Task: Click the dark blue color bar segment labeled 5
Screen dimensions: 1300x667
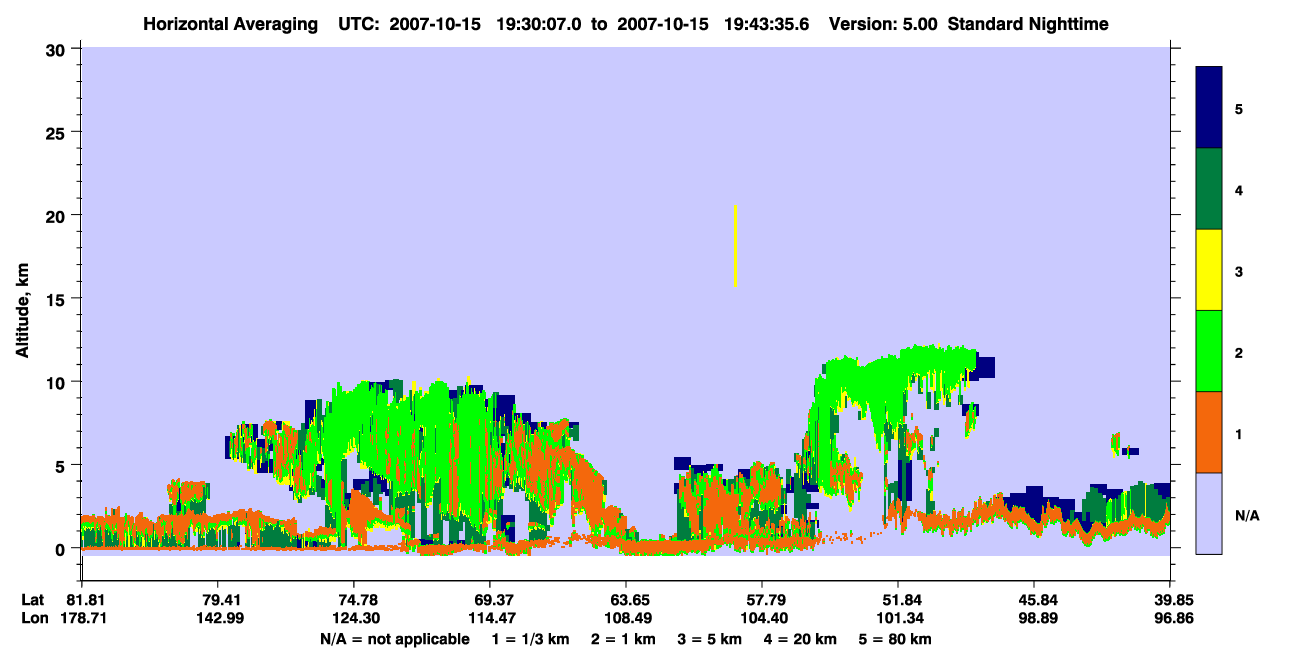Action: (x=1209, y=108)
